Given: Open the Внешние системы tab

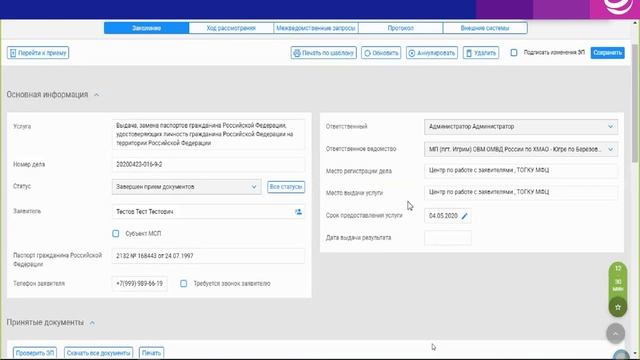Looking at the screenshot, I should pyautogui.click(x=485, y=28).
